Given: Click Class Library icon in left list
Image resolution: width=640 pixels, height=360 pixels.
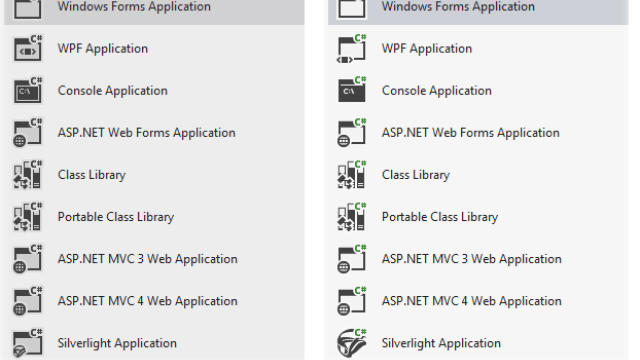Looking at the screenshot, I should click(28, 174).
